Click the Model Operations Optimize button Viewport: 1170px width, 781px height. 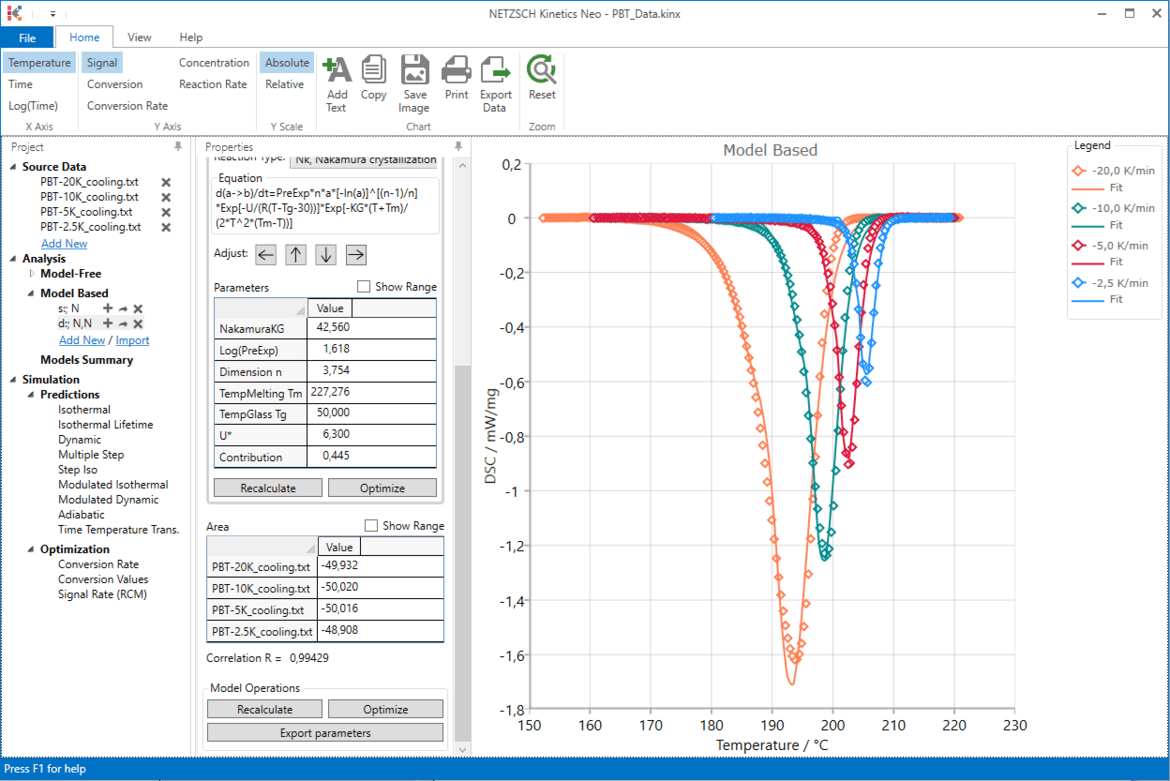[x=385, y=709]
